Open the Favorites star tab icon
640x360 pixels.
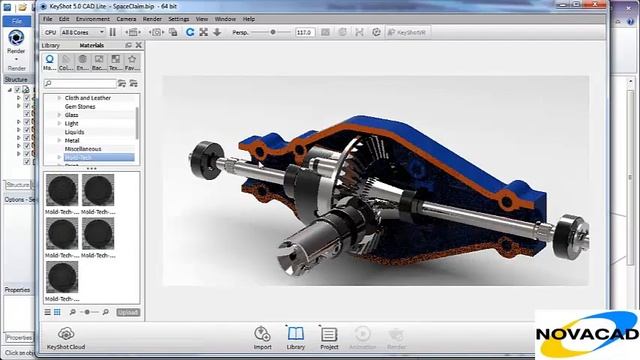point(132,62)
